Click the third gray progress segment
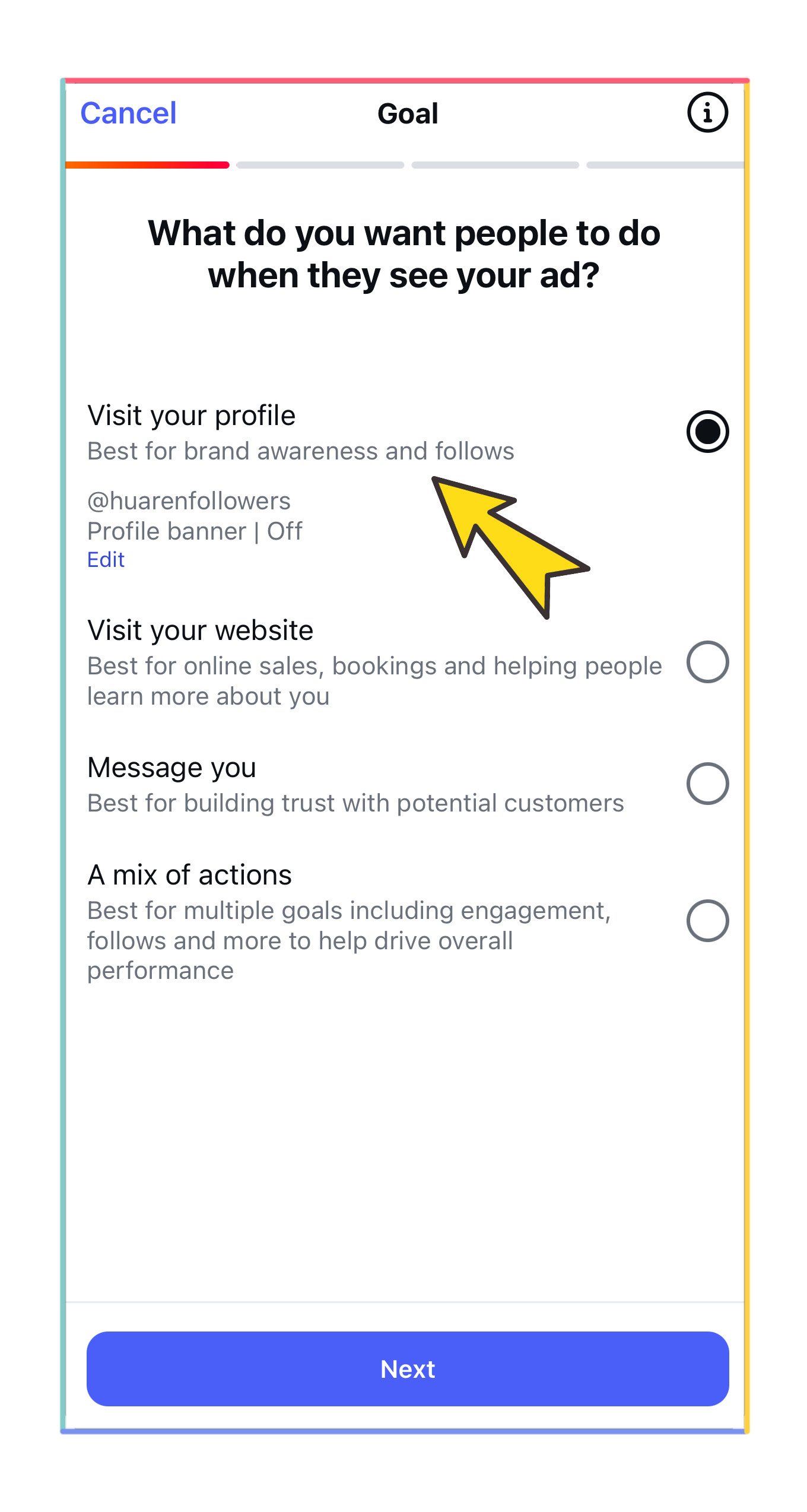Viewport: 807px width, 1512px height. pyautogui.click(x=495, y=165)
